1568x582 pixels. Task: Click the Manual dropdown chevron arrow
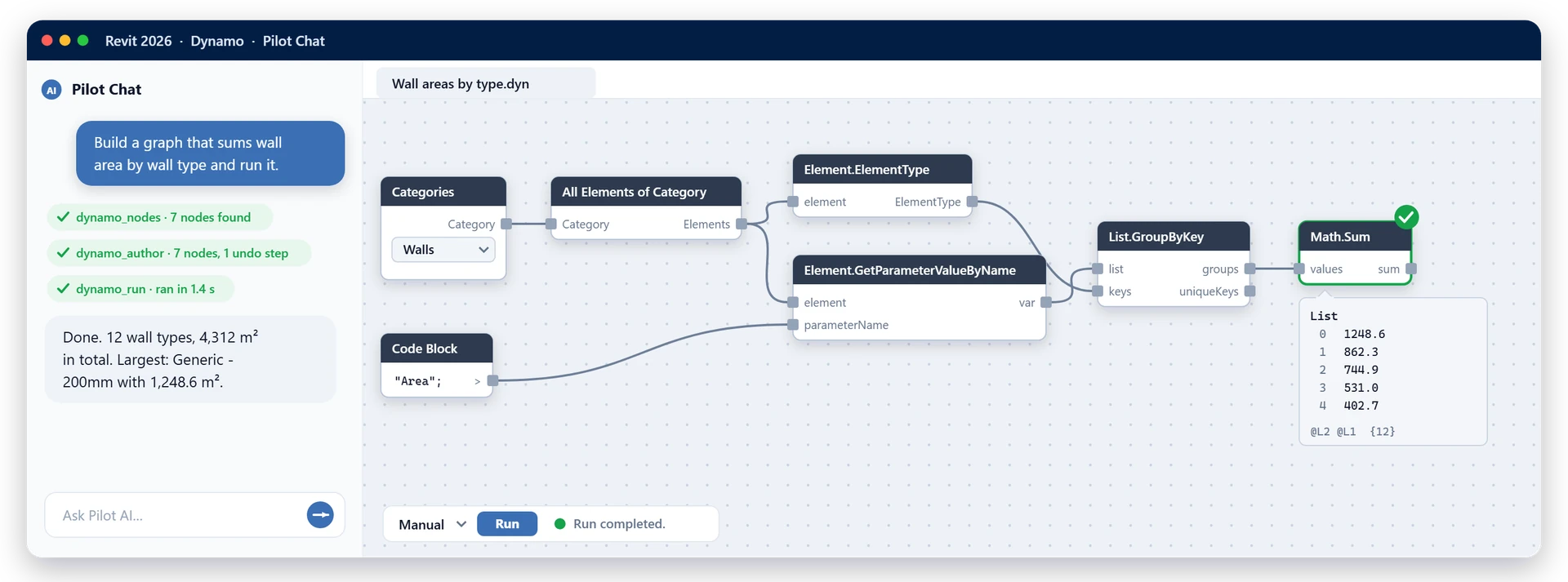(x=461, y=524)
